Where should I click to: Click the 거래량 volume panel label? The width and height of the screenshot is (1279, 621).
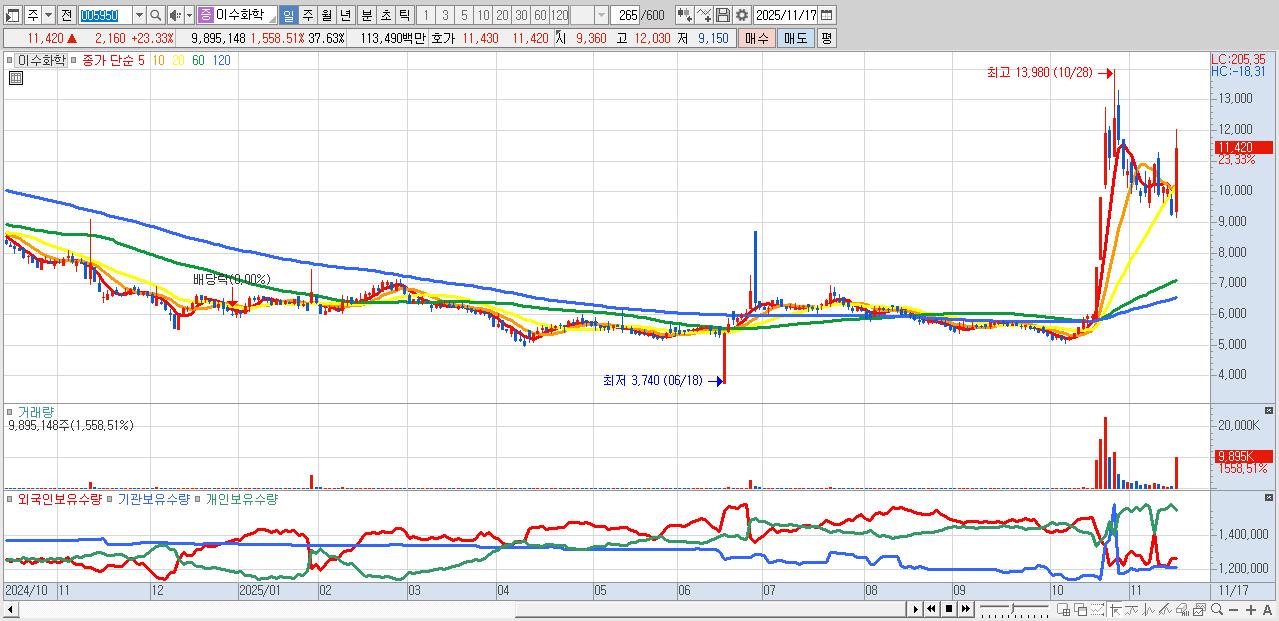(x=36, y=412)
